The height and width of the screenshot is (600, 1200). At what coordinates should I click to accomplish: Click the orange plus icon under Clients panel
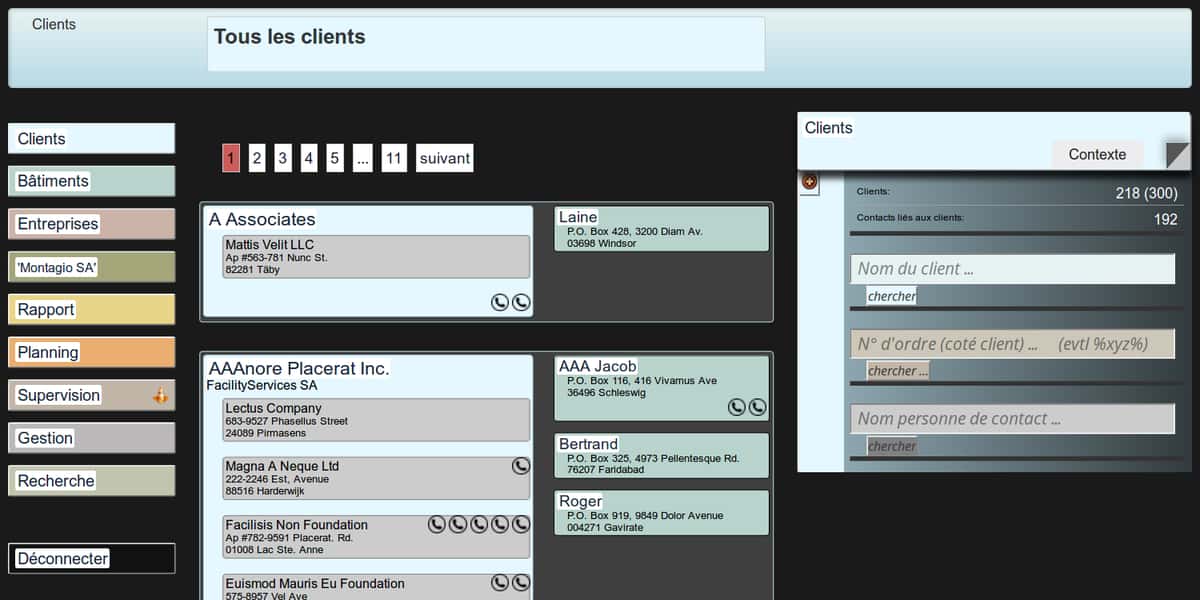tap(810, 182)
